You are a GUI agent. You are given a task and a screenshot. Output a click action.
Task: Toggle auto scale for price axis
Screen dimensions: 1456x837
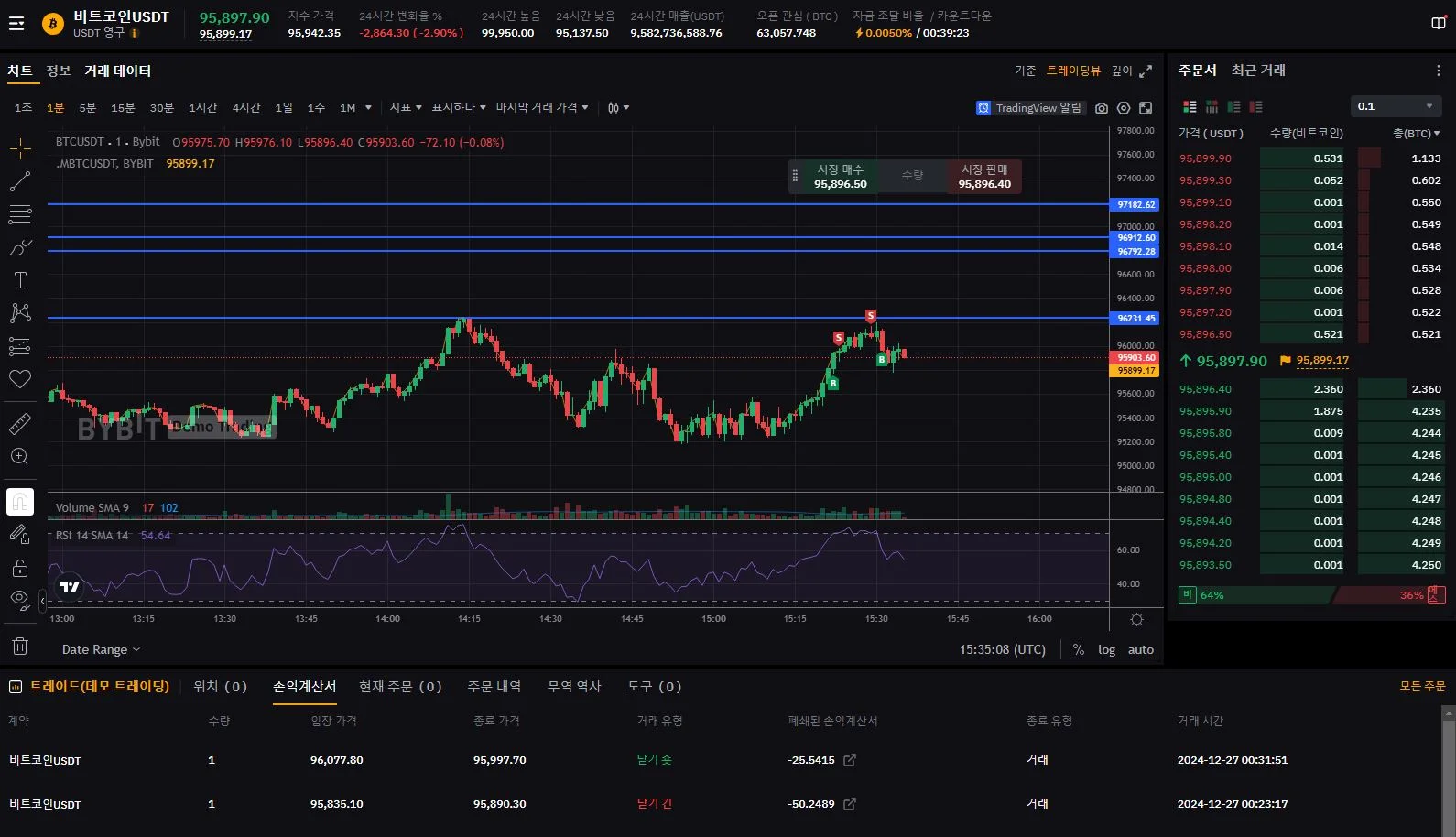[1140, 649]
